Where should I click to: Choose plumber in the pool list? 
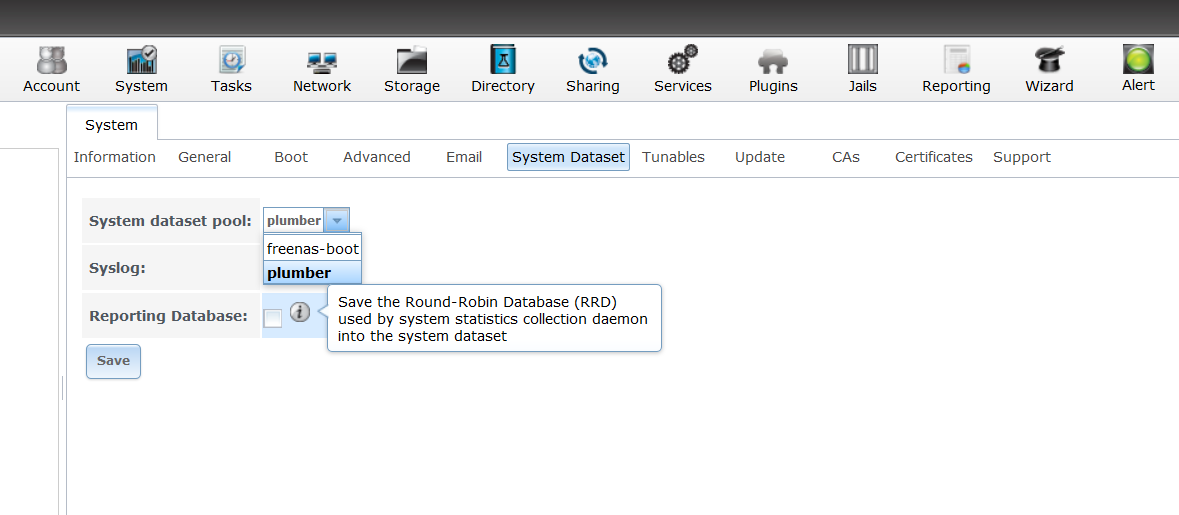point(313,273)
